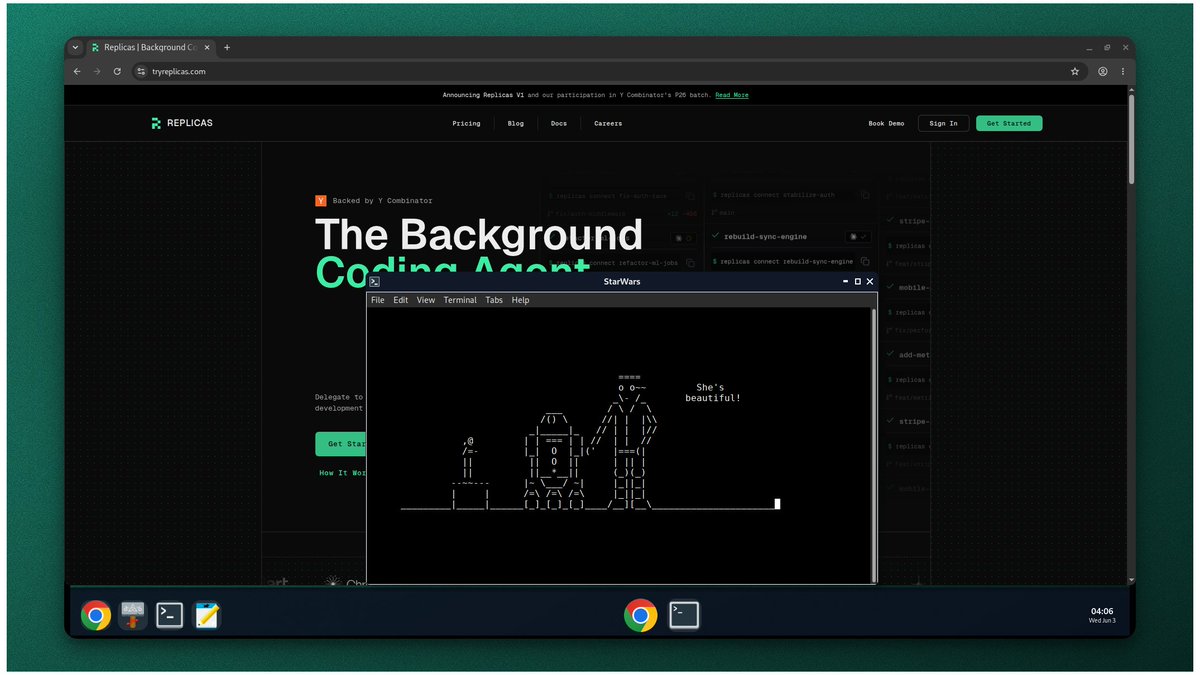Viewport: 1200px width, 675px height.
Task: Click the StarWars terminal scrollbar
Action: click(x=874, y=445)
